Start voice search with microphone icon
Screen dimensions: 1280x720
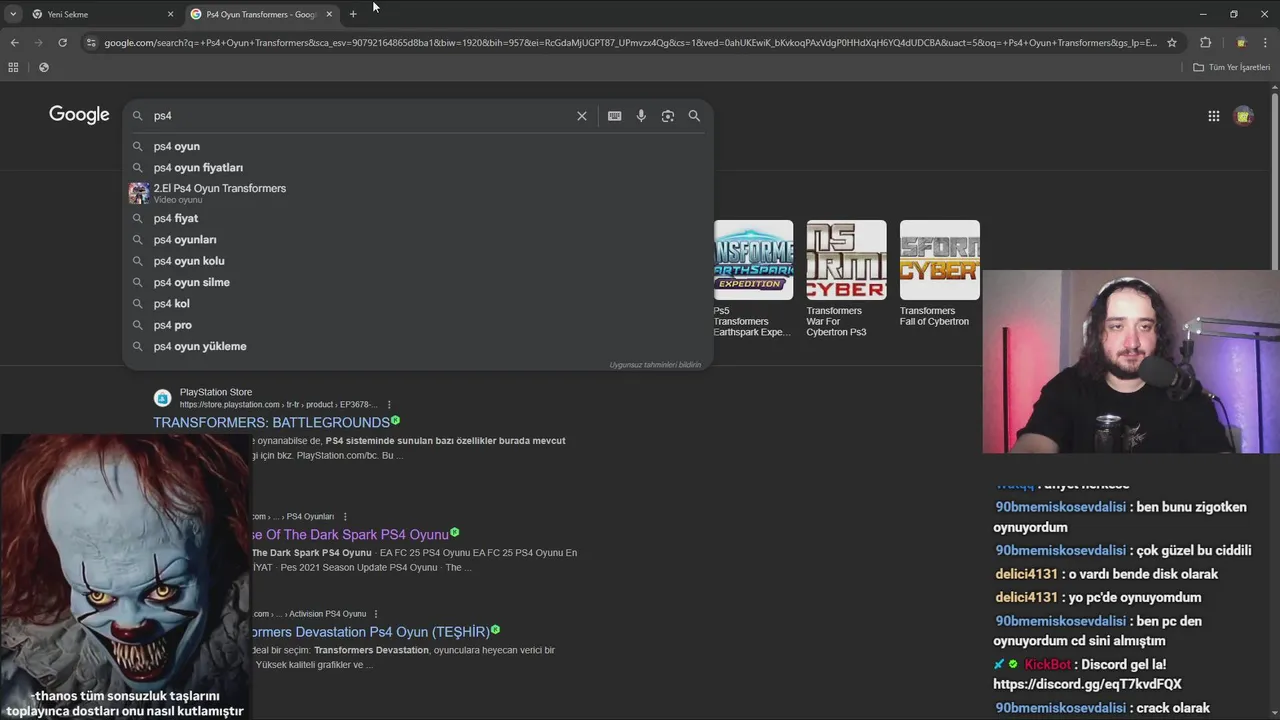641,116
